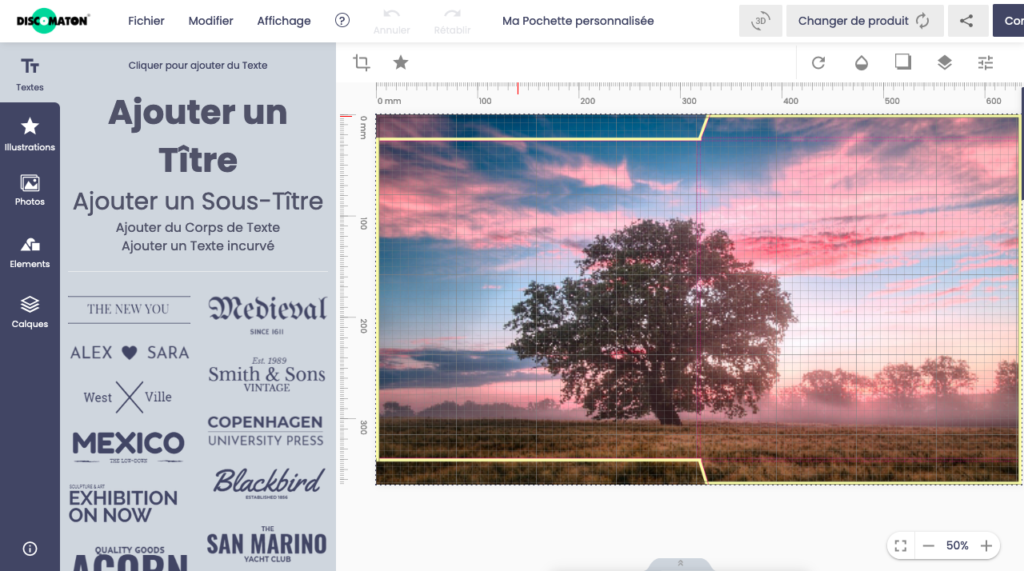Click Ajouter du Corps de Texte
This screenshot has width=1024, height=571.
coord(198,227)
